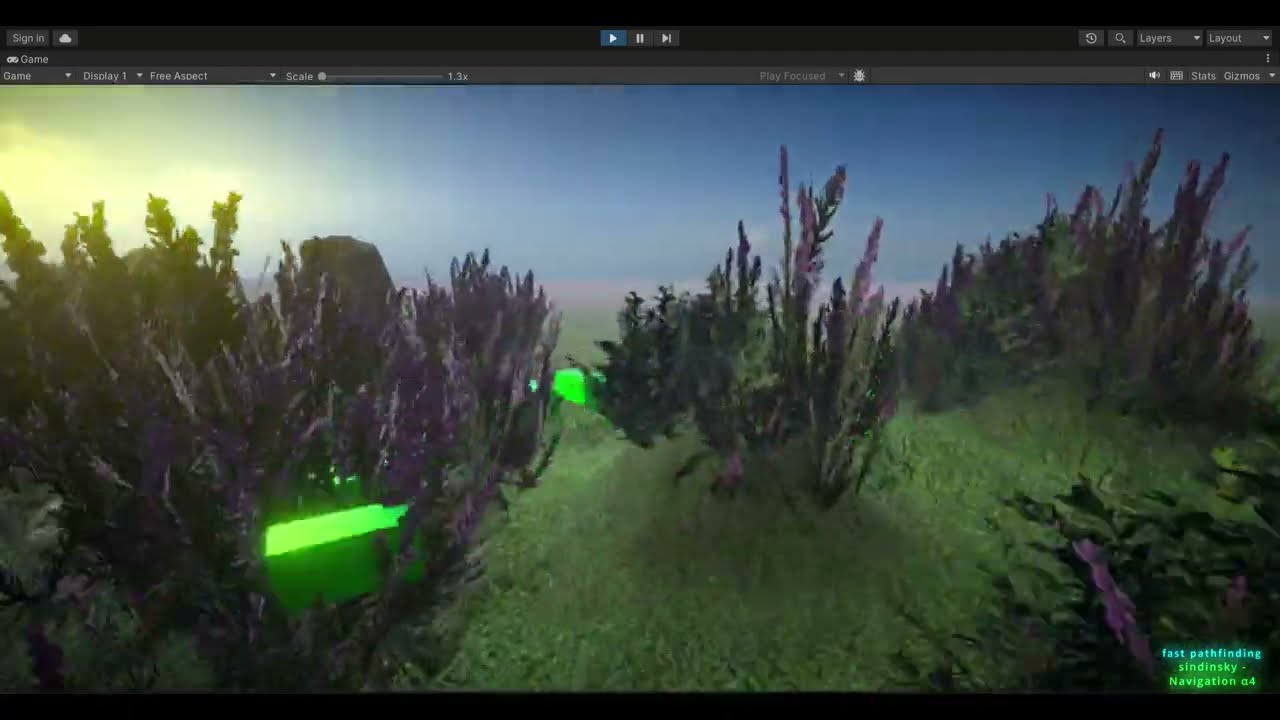This screenshot has width=1280, height=720.
Task: Expand the Gizmos dropdown arrow
Action: click(1272, 76)
